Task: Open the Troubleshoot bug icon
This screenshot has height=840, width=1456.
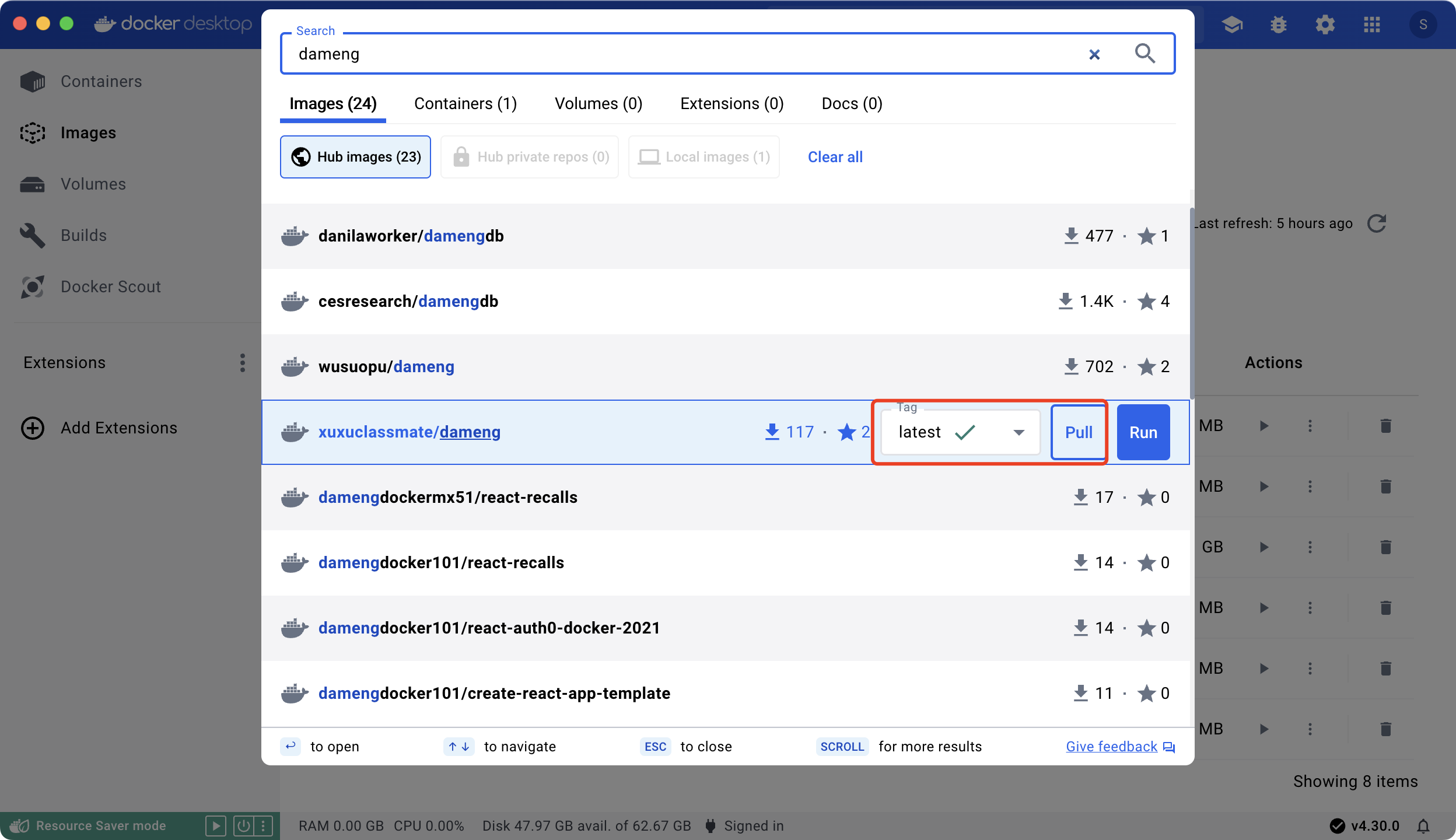Action: pyautogui.click(x=1279, y=24)
